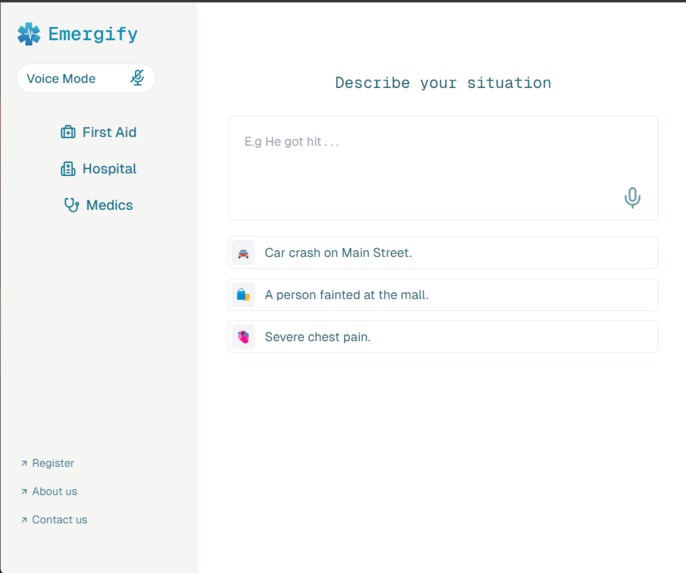
Task: Click the car emoji icon
Action: pos(243,253)
